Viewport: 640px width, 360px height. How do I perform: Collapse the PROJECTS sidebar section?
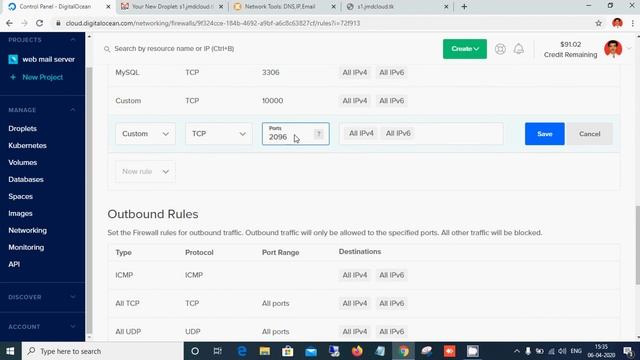pos(73,40)
